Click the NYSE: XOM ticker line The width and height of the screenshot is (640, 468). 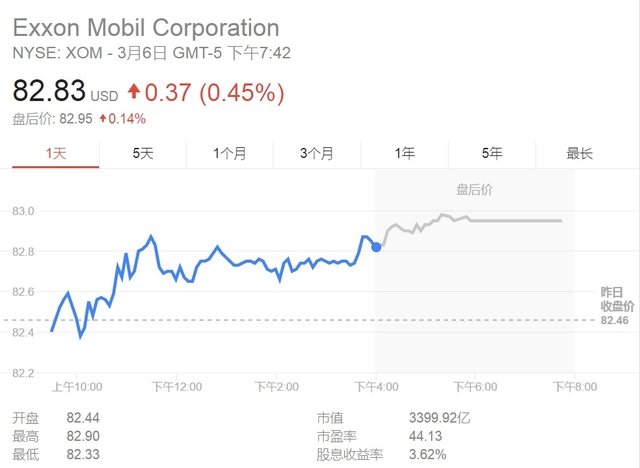(152, 52)
